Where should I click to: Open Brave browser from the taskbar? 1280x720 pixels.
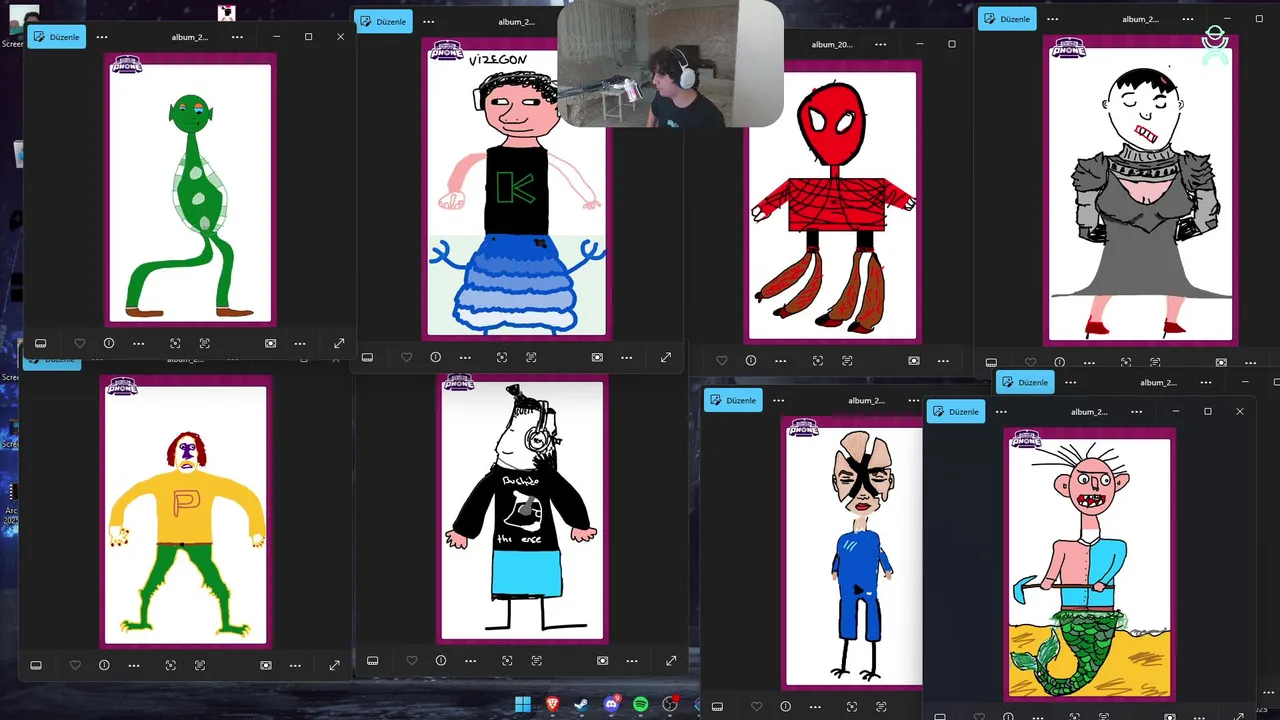553,704
